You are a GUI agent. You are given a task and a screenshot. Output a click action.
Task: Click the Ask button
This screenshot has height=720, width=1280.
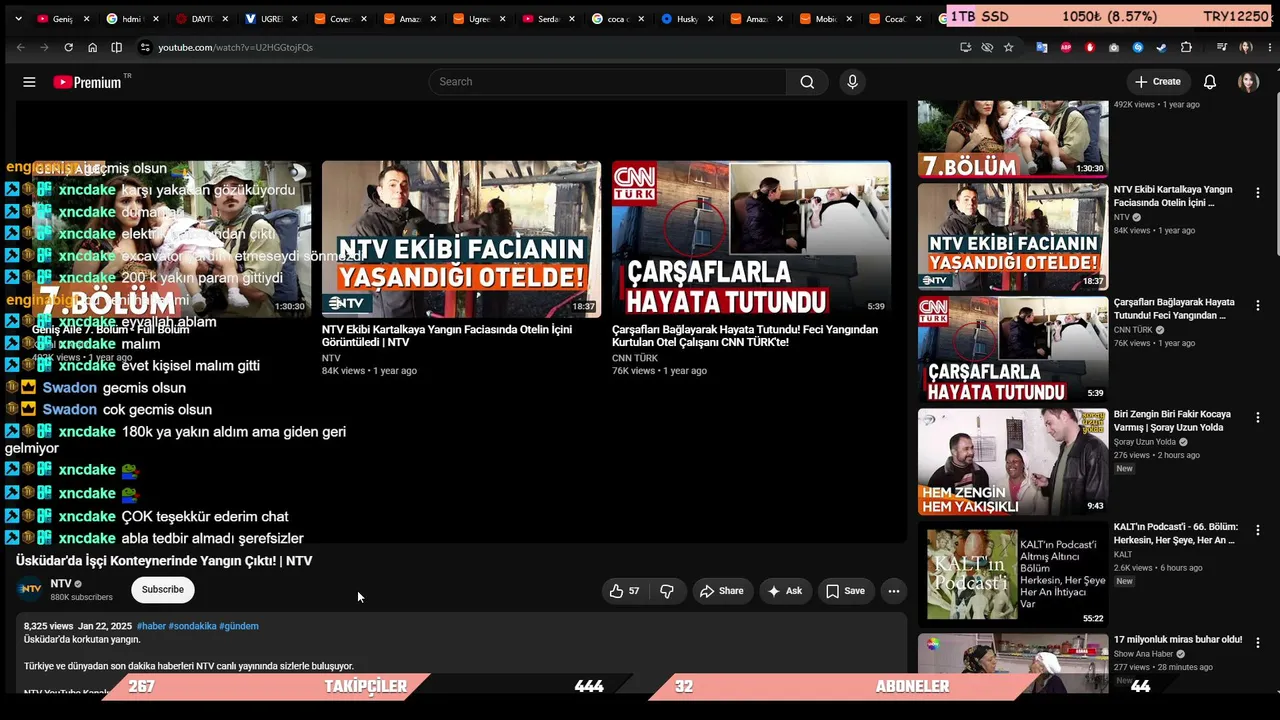(x=785, y=591)
